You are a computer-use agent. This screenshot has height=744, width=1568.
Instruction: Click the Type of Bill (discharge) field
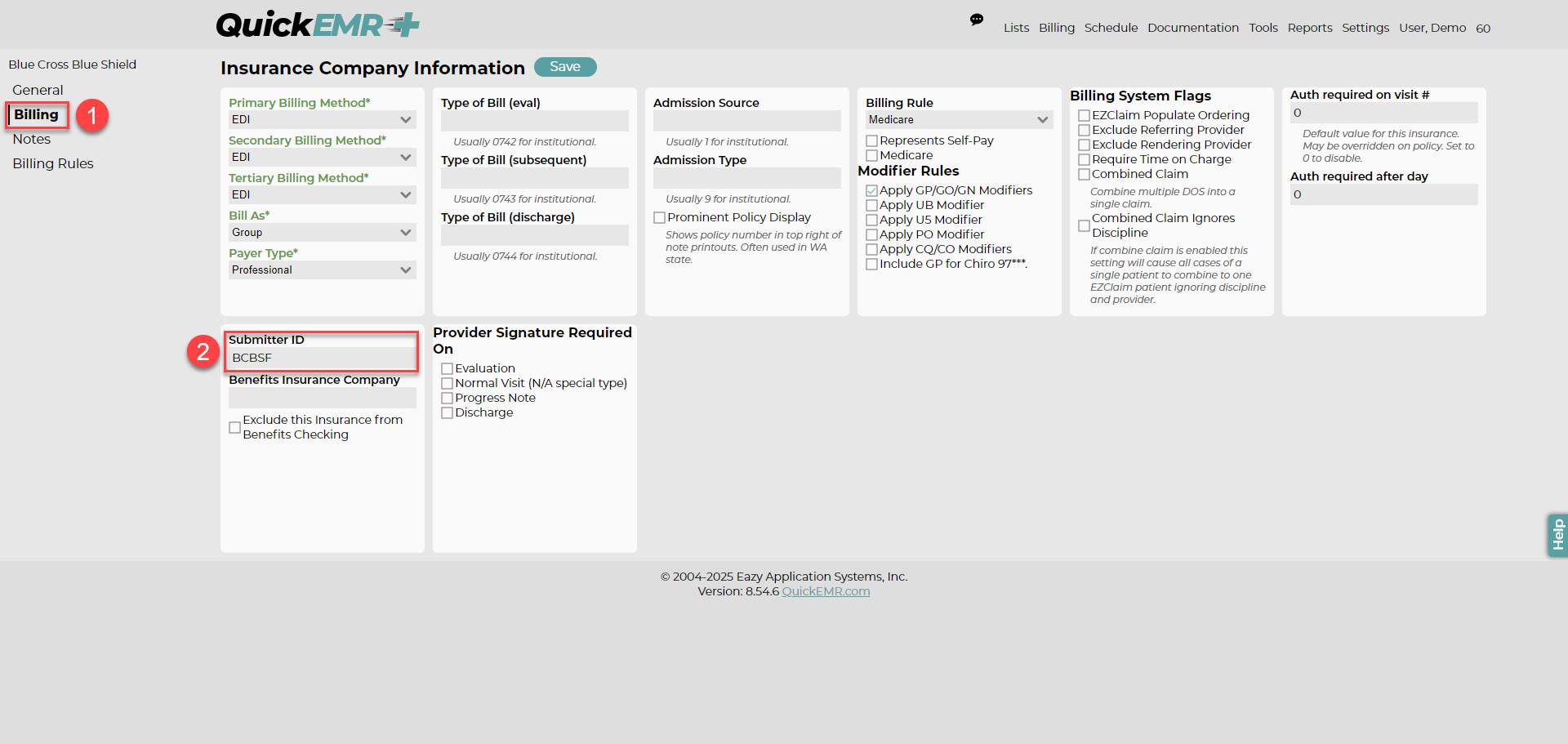(x=535, y=235)
